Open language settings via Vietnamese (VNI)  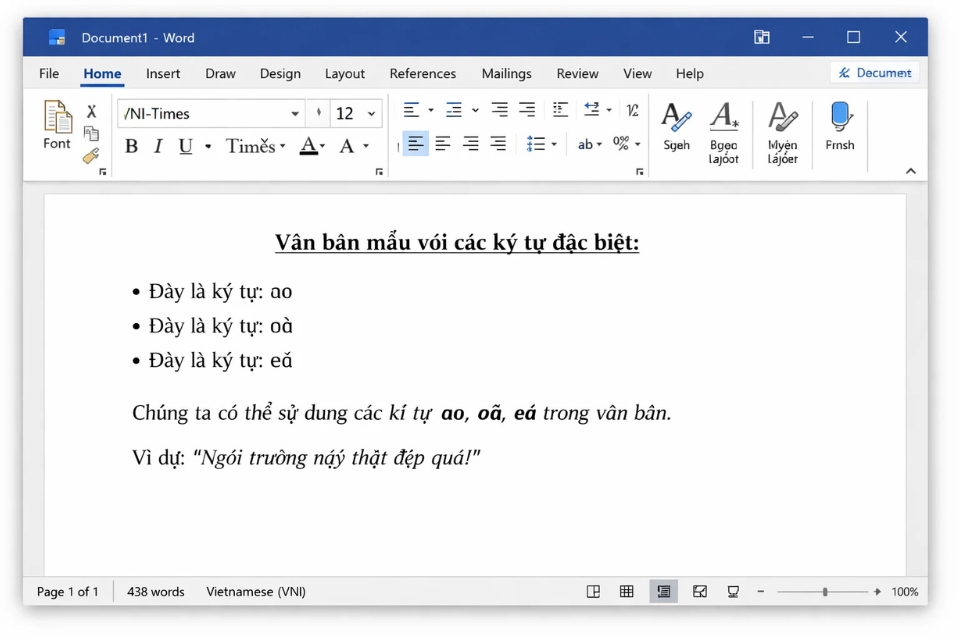(x=253, y=591)
